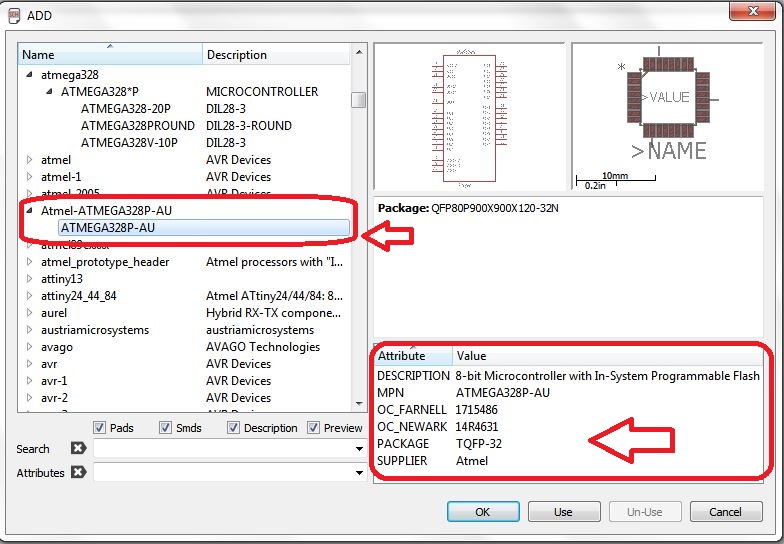784x544 pixels.
Task: Select the Atmel-ATMEGA328P-AU library row
Action: point(106,210)
